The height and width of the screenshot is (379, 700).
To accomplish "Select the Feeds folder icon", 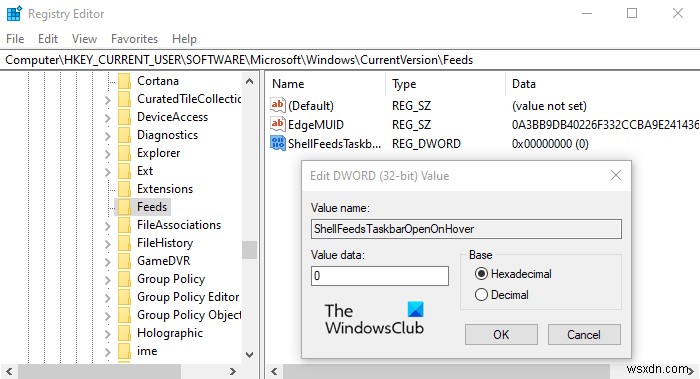I will pyautogui.click(x=125, y=207).
